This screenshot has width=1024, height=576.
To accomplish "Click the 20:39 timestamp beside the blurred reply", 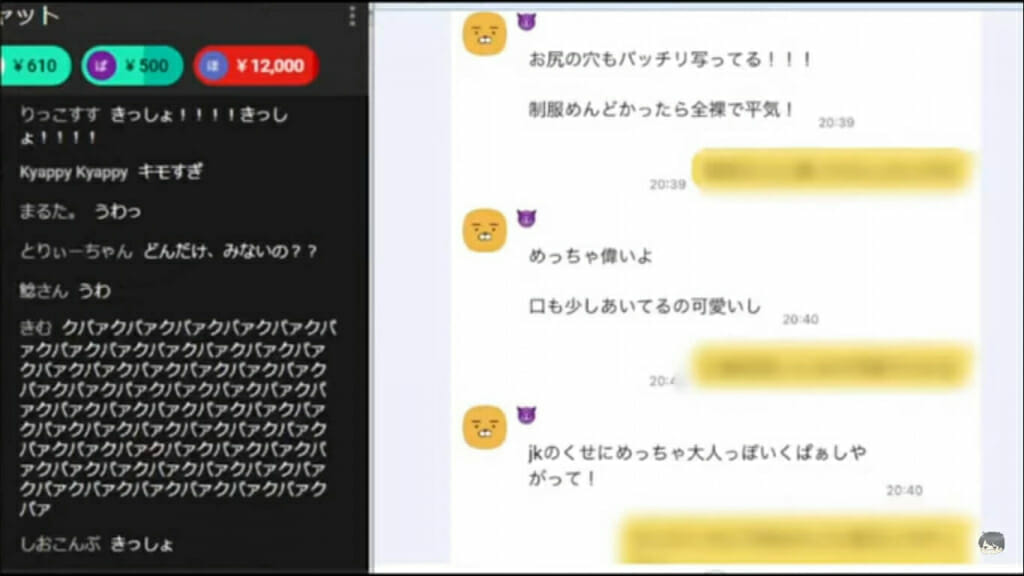I will 667,185.
